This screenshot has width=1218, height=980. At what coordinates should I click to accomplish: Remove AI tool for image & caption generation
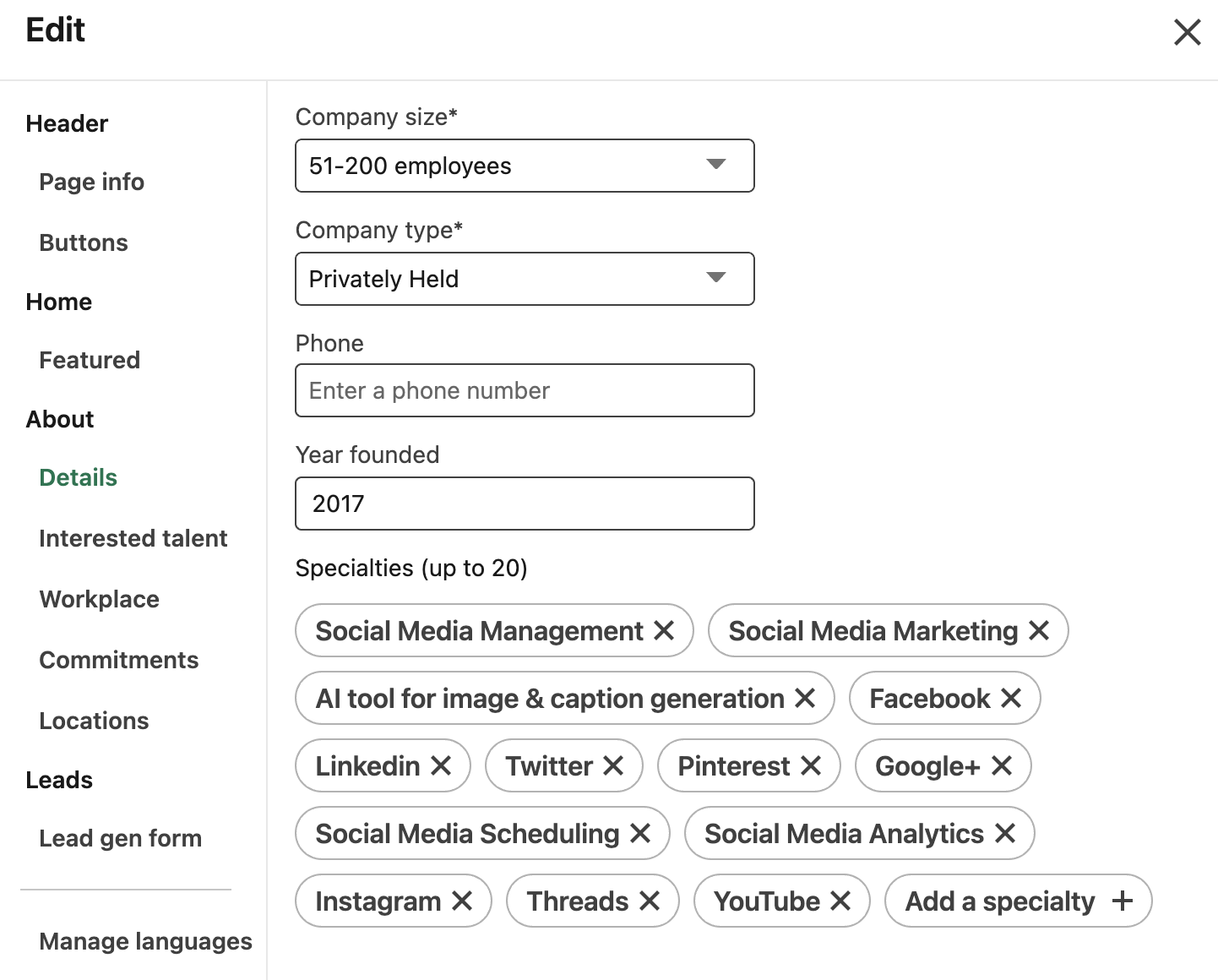805,698
